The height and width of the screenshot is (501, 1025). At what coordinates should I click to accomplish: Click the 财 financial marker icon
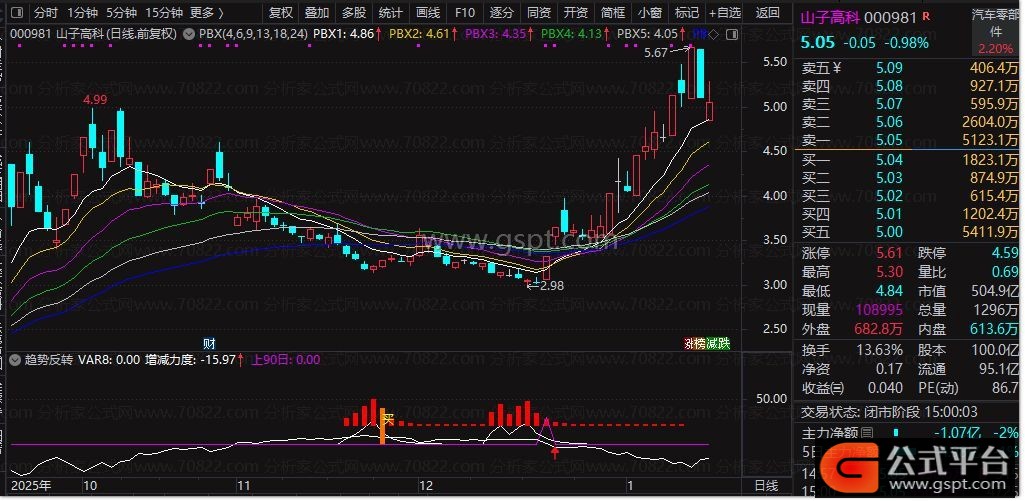[x=209, y=343]
